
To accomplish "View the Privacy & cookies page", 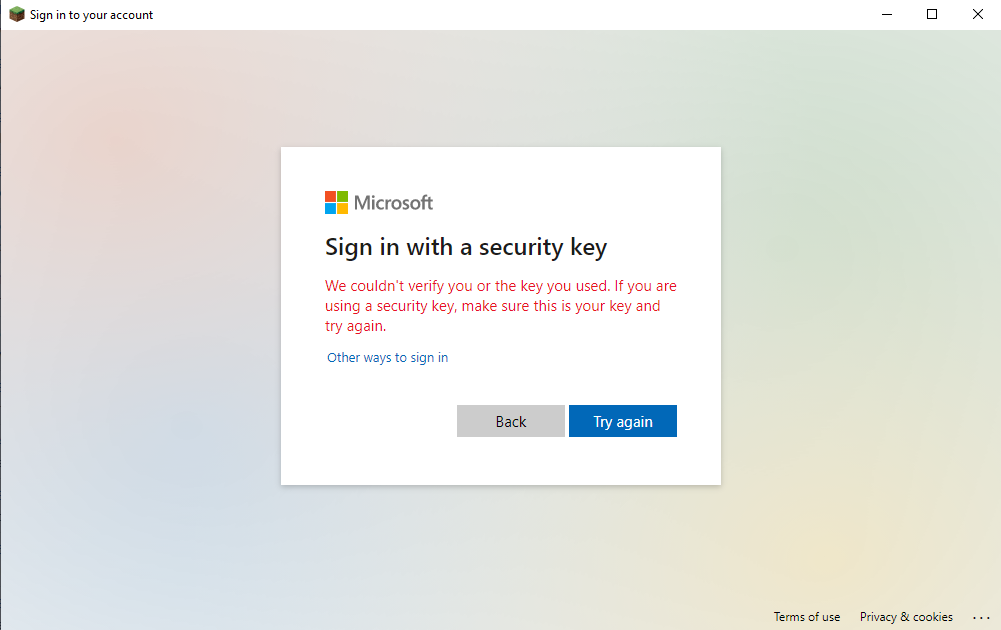I will pos(906,617).
